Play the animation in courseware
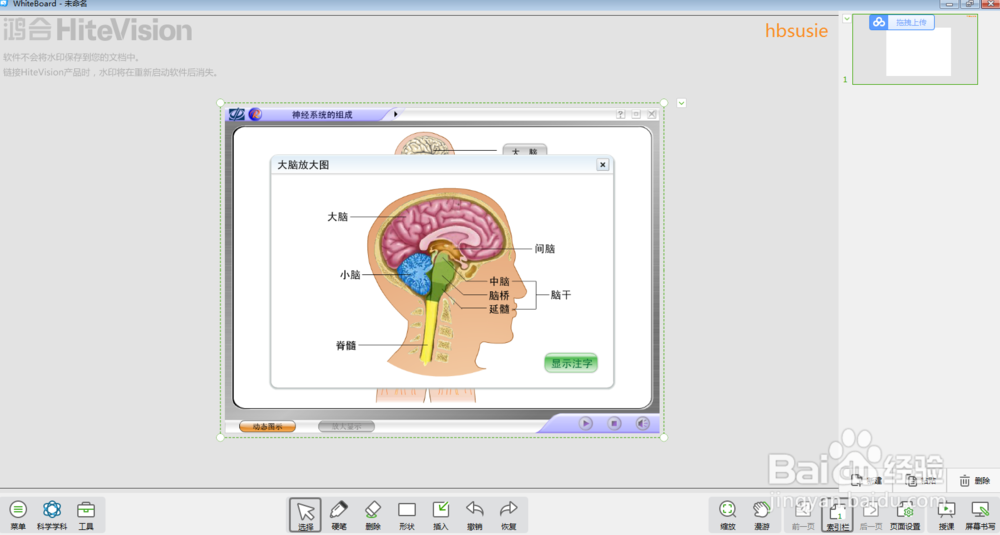 click(x=585, y=423)
